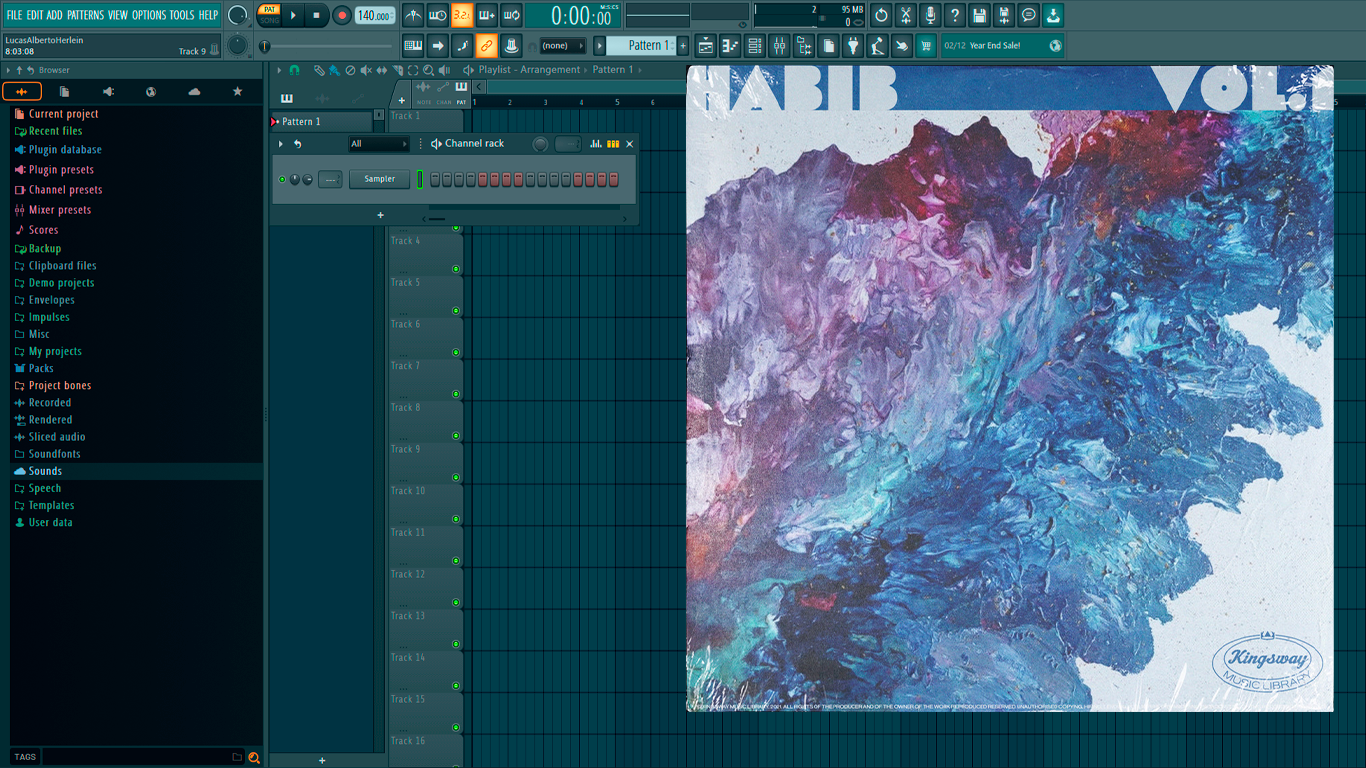This screenshot has height=768, width=1366.
Task: Toggle the first step of the Sampler sequencer
Action: (x=435, y=179)
